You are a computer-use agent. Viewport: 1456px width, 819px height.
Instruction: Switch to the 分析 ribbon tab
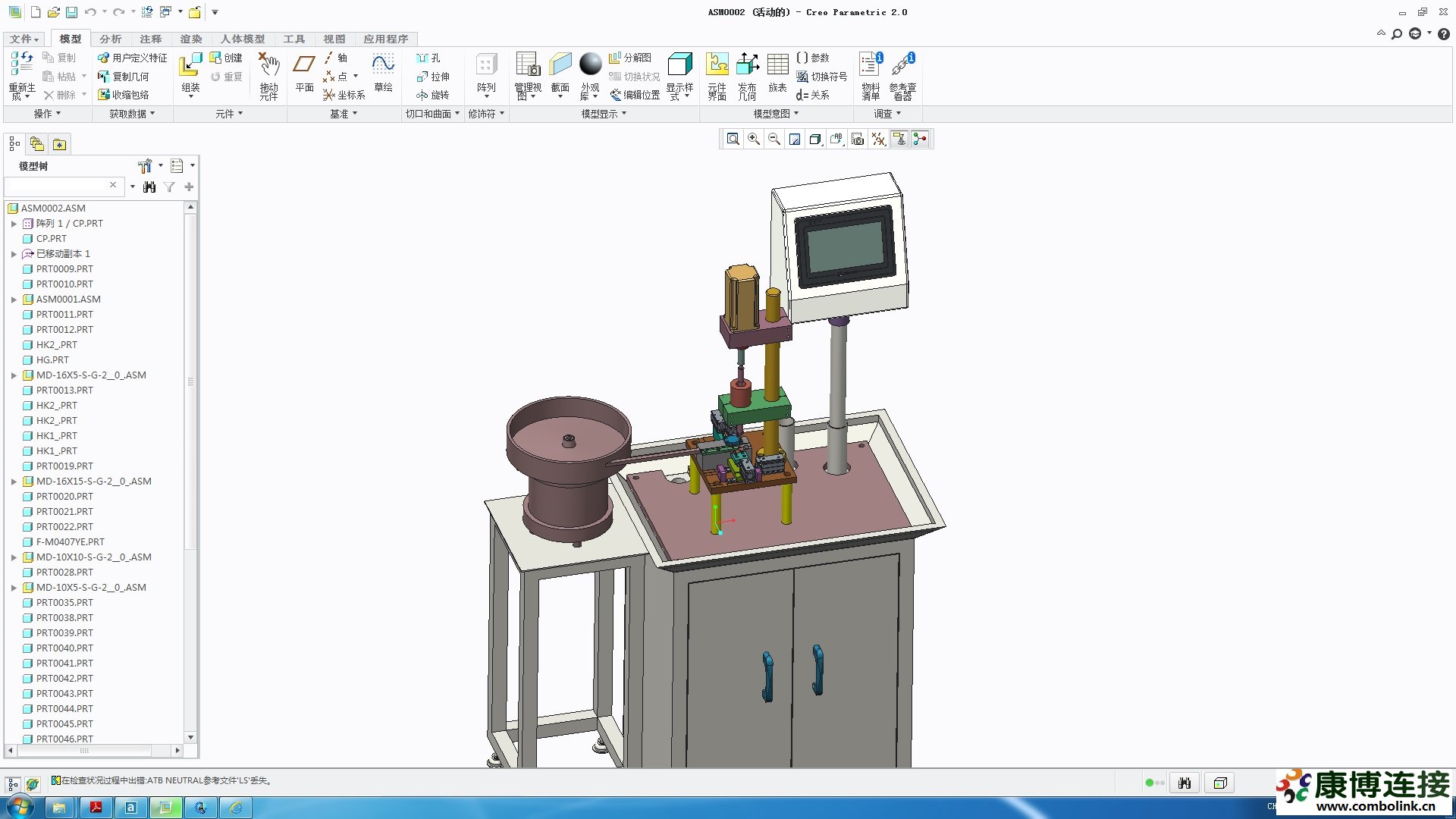(x=110, y=39)
